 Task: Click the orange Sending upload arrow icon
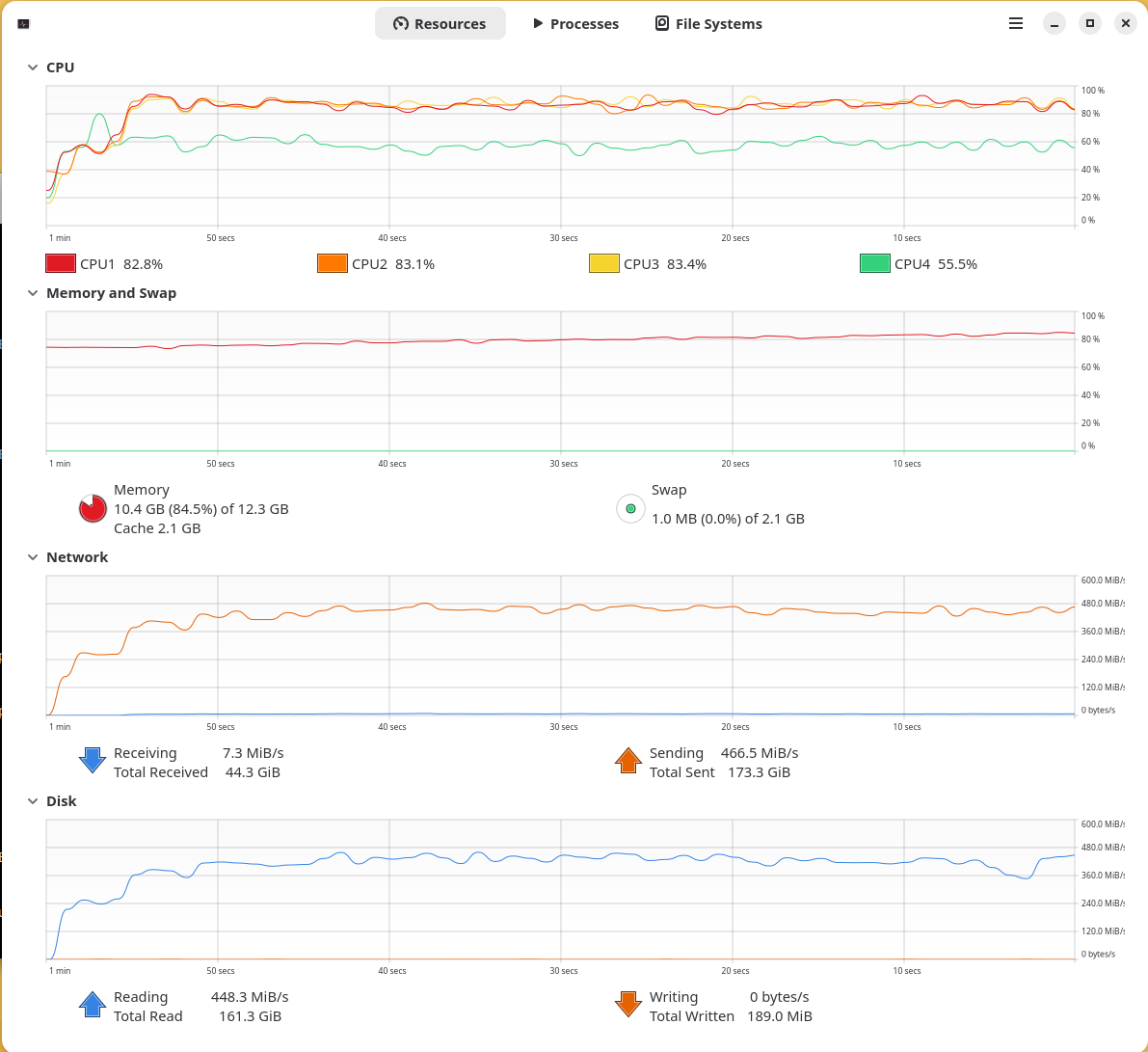click(627, 760)
